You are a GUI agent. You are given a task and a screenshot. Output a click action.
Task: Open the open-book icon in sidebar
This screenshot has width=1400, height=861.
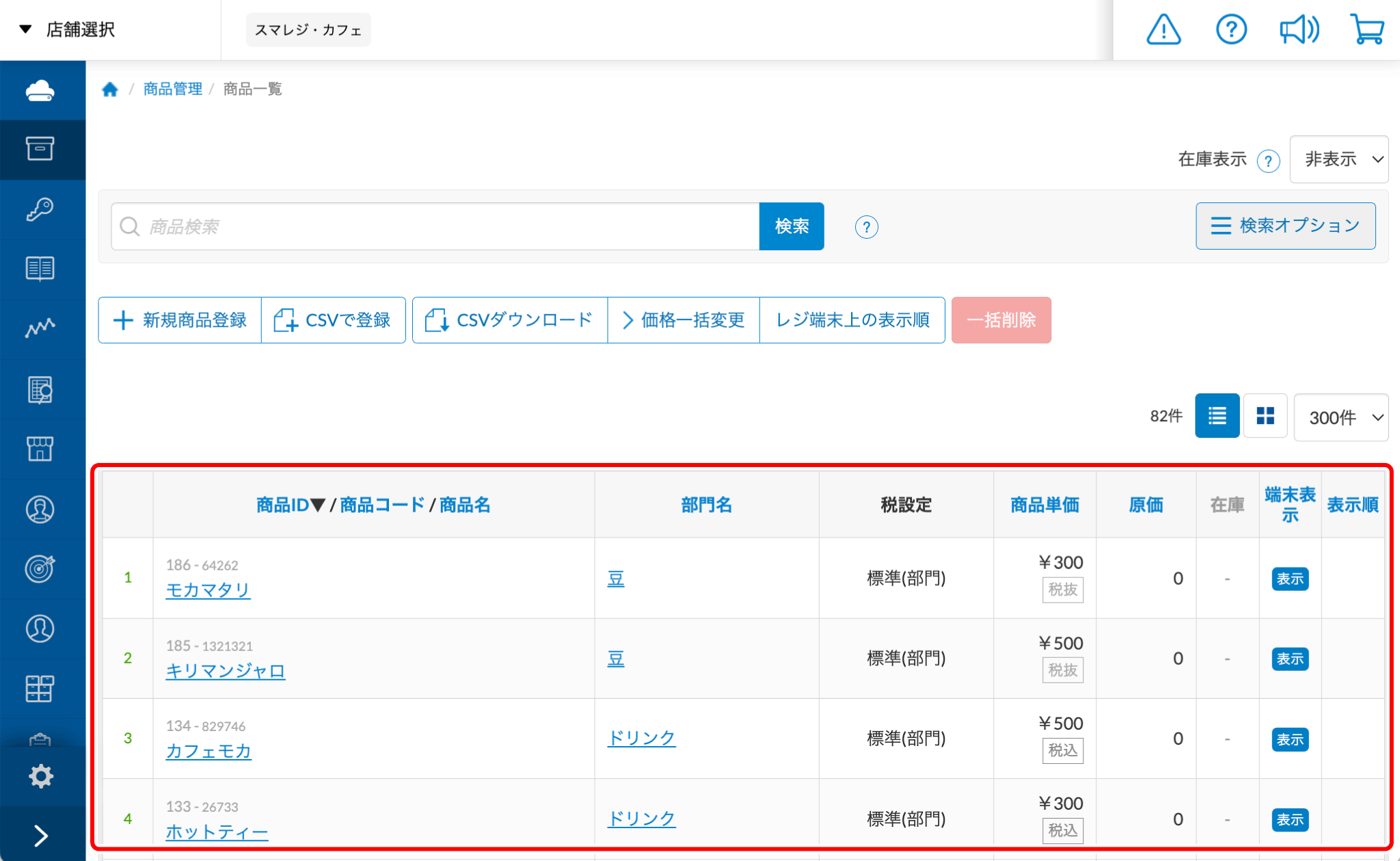[x=40, y=269]
